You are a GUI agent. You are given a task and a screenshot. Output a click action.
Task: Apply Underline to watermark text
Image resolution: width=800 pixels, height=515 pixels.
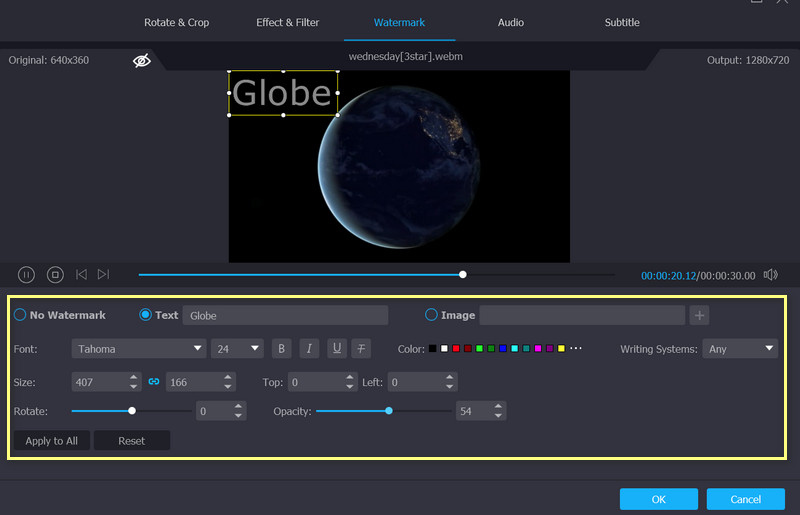[336, 349]
